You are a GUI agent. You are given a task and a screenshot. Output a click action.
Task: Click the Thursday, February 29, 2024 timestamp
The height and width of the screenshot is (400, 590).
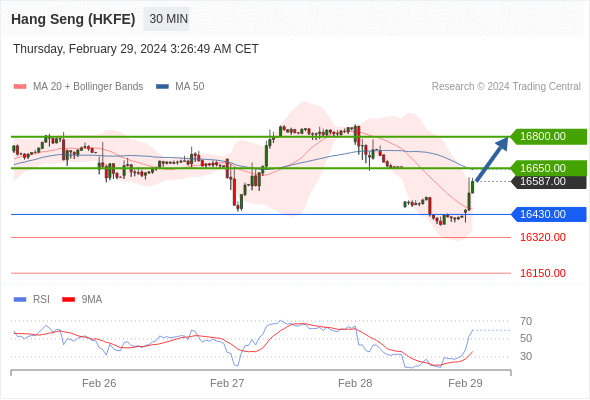coord(136,49)
